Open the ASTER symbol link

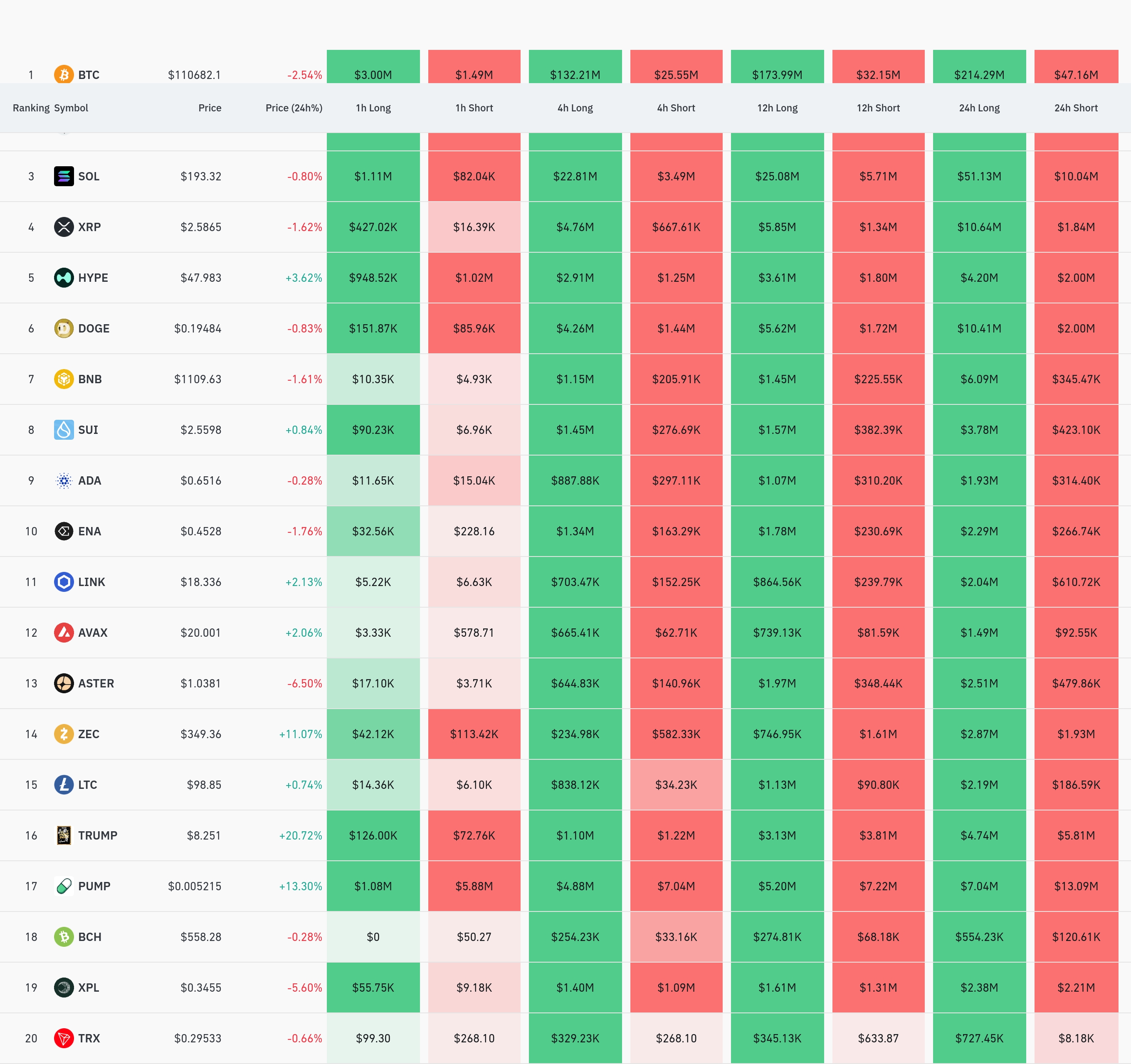96,683
